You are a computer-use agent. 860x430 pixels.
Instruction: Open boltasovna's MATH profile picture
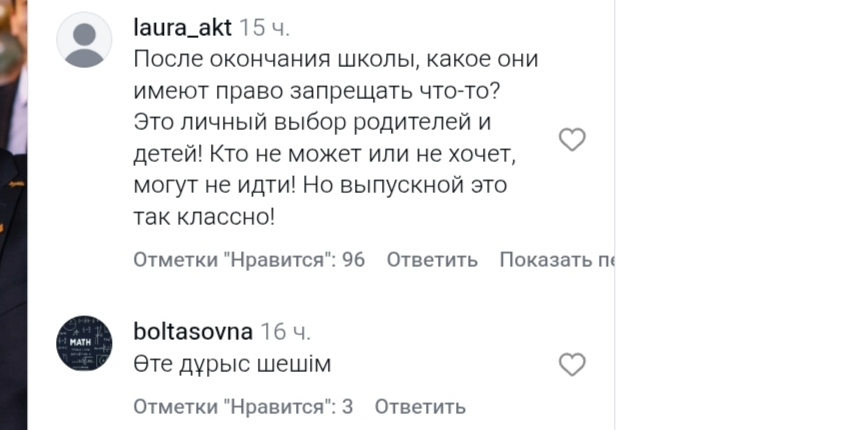click(84, 343)
